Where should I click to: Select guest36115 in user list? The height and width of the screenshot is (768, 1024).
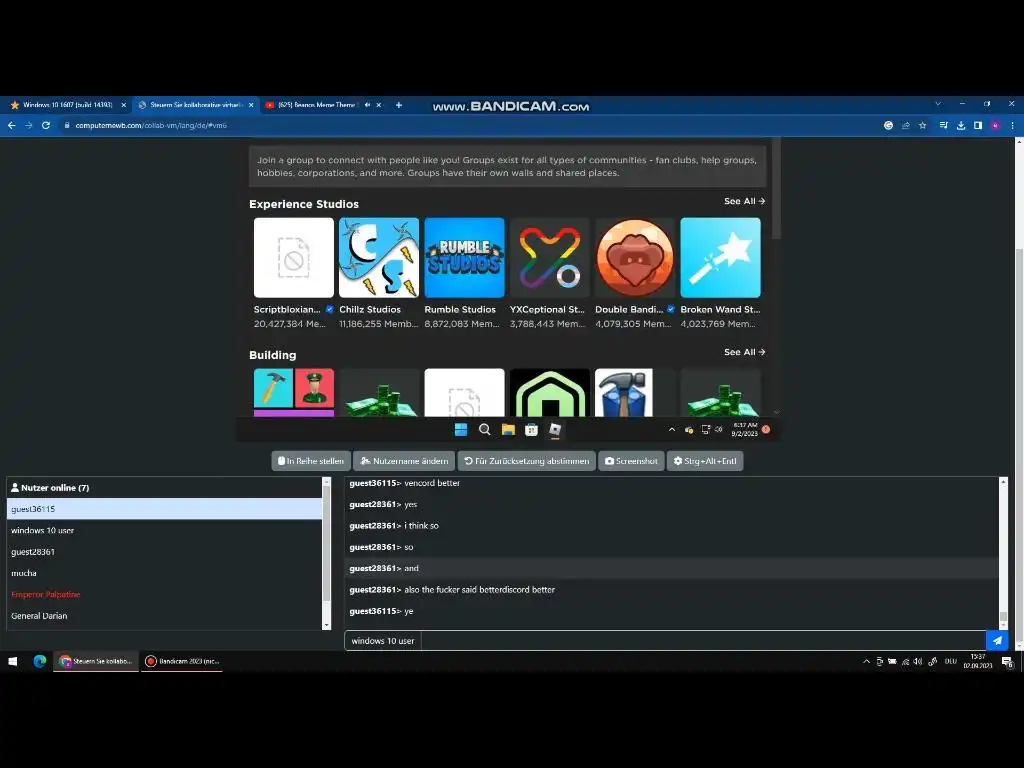click(164, 509)
